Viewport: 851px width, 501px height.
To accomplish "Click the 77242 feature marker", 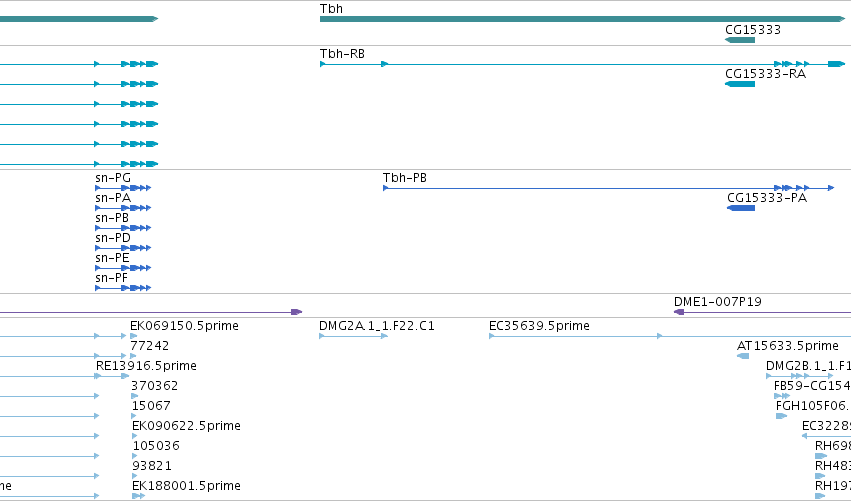I will [x=134, y=356].
